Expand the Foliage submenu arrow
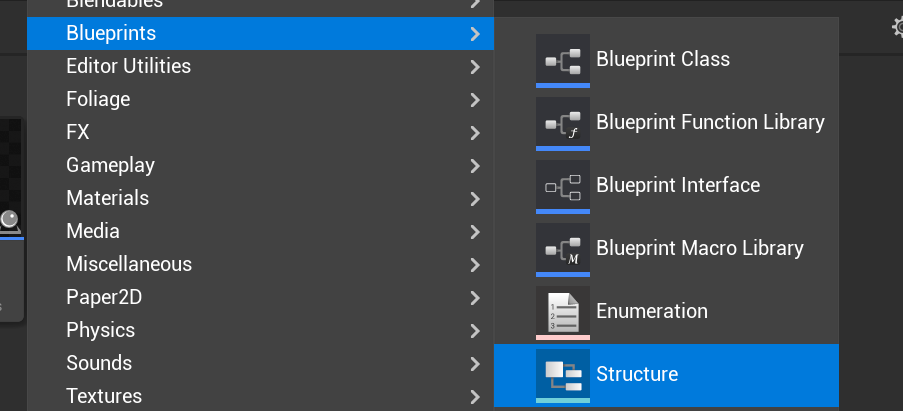The image size is (903, 411). [x=474, y=100]
